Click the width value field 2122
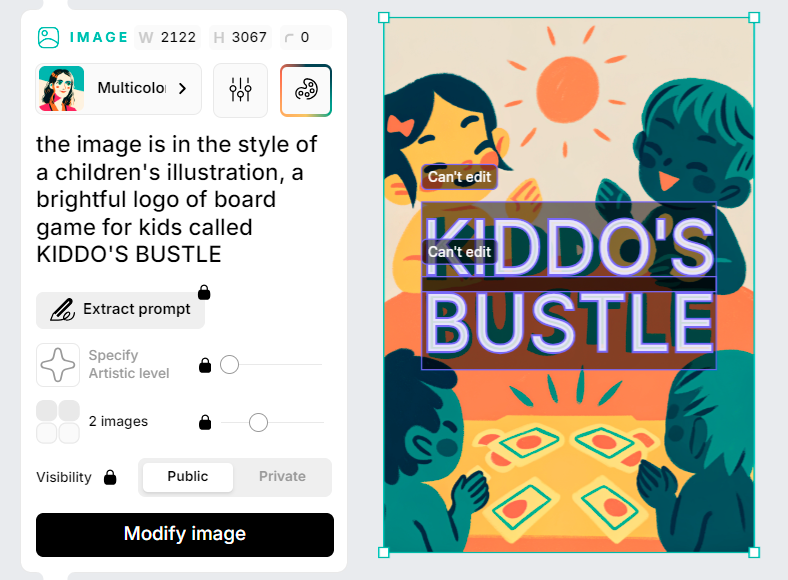 177,38
